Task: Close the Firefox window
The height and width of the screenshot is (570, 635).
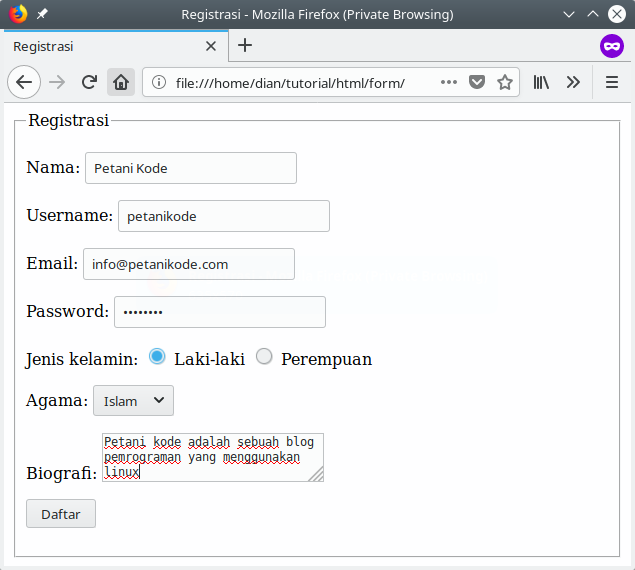Action: (616, 15)
